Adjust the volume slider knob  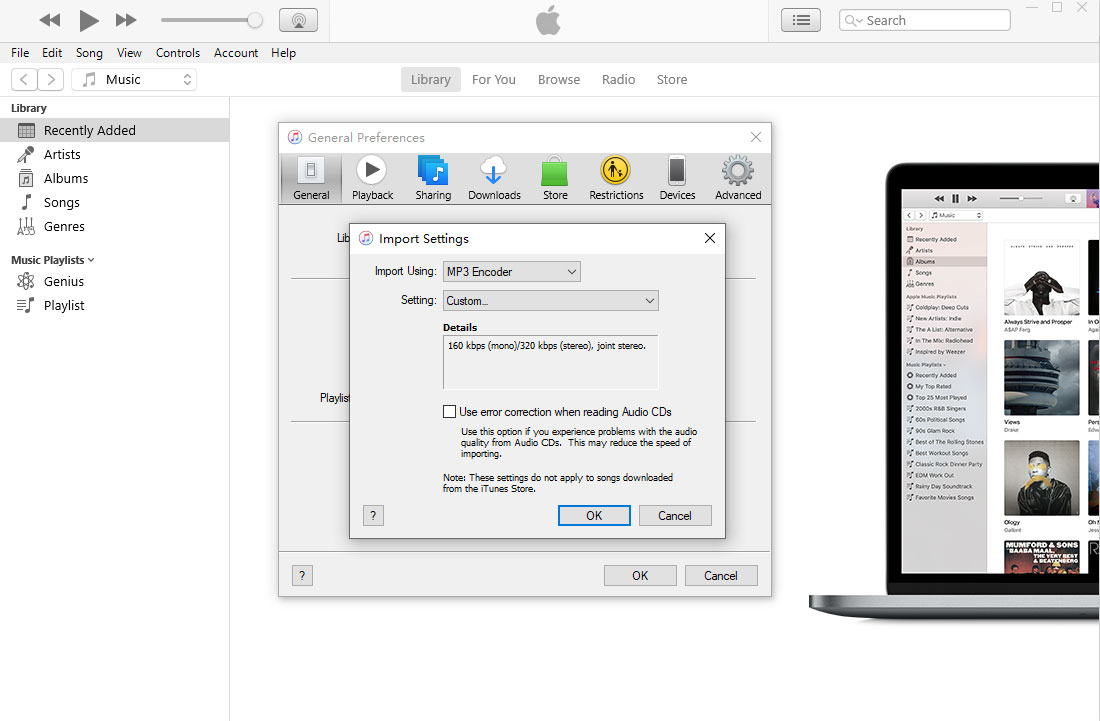(x=255, y=20)
